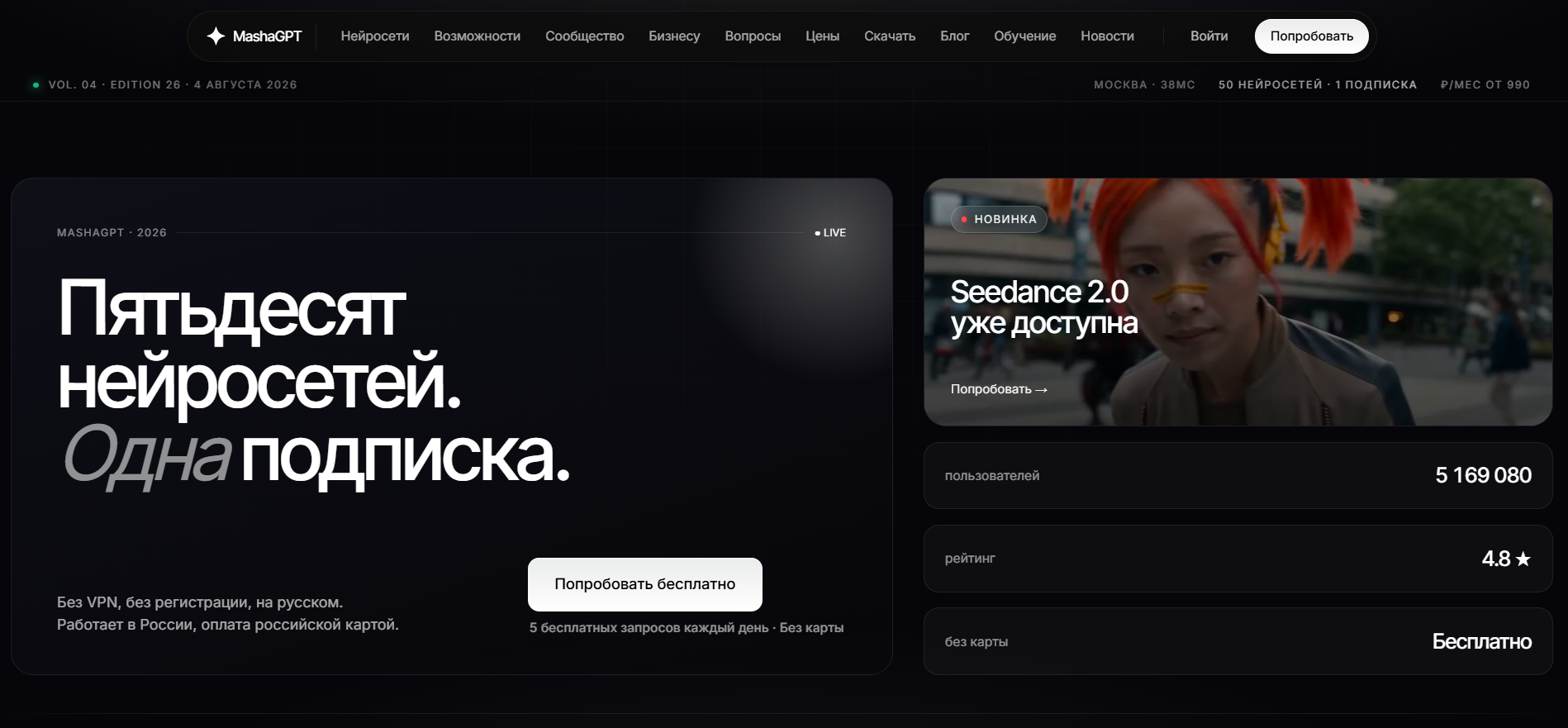Click the без карты label
The image size is (1568, 728).
point(976,642)
